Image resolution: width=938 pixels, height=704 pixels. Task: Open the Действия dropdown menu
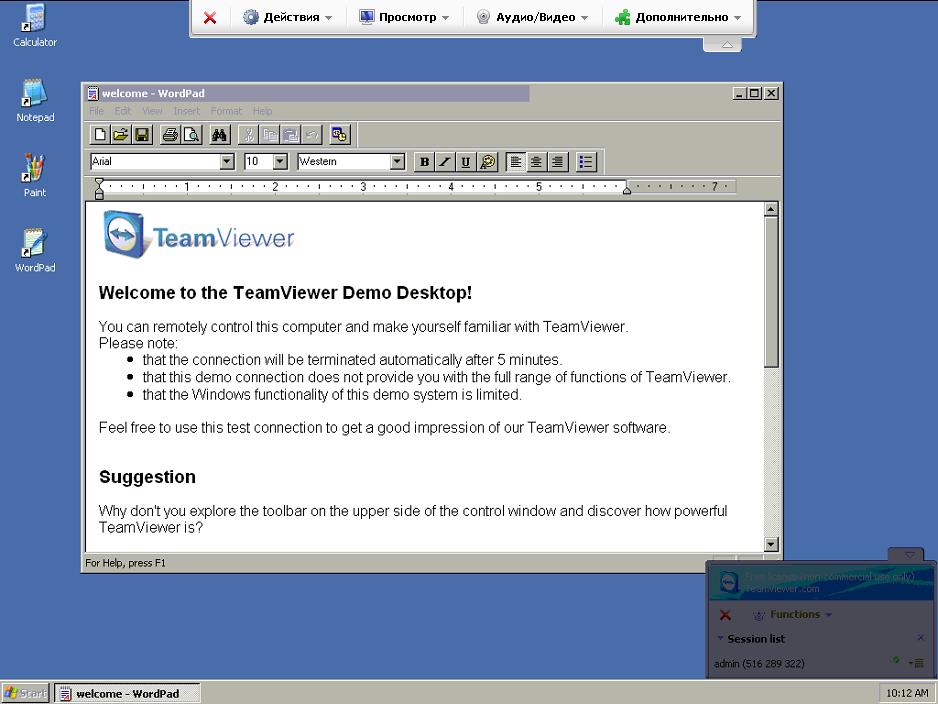288,17
